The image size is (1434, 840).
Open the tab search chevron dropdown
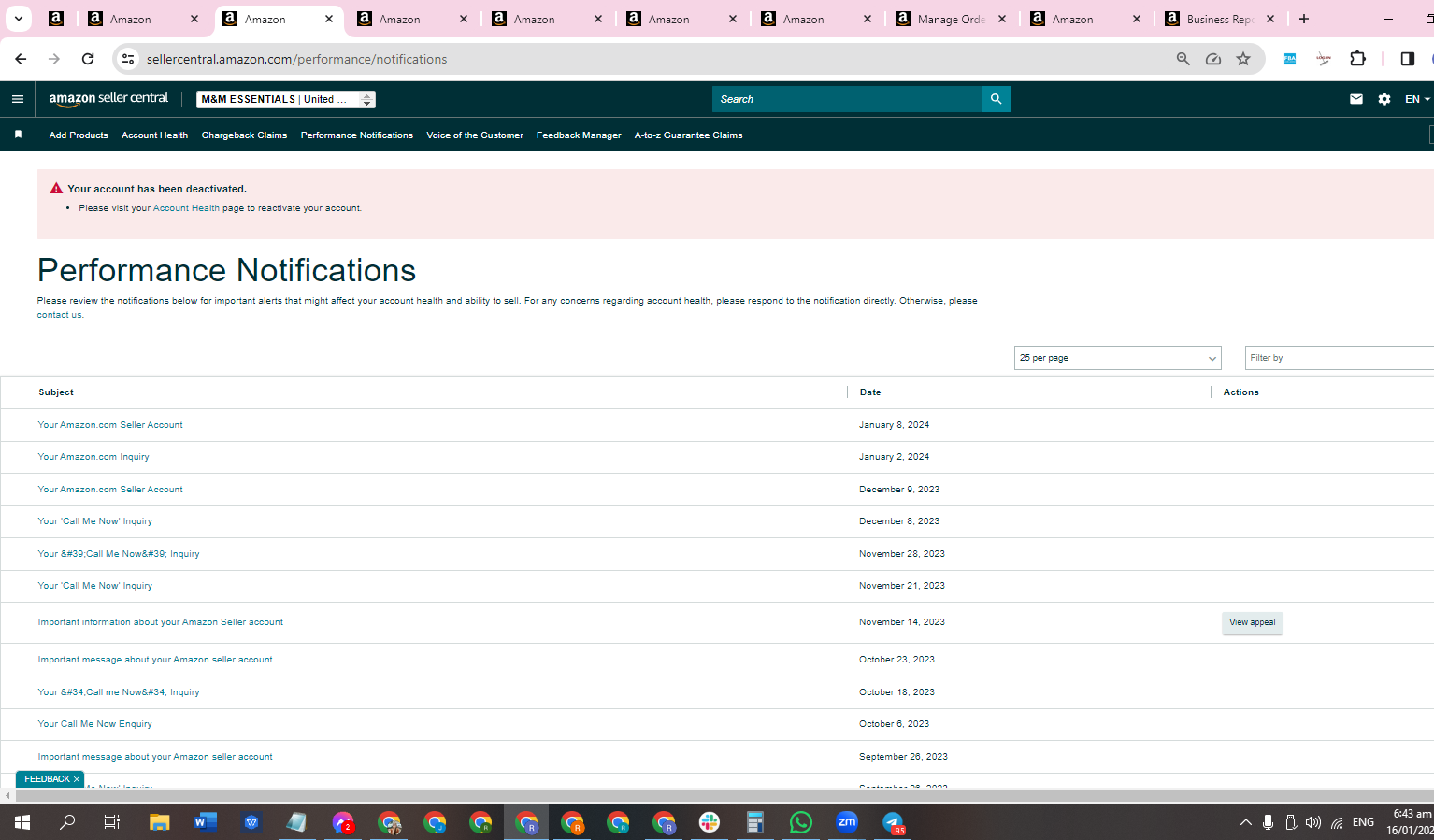point(18,19)
